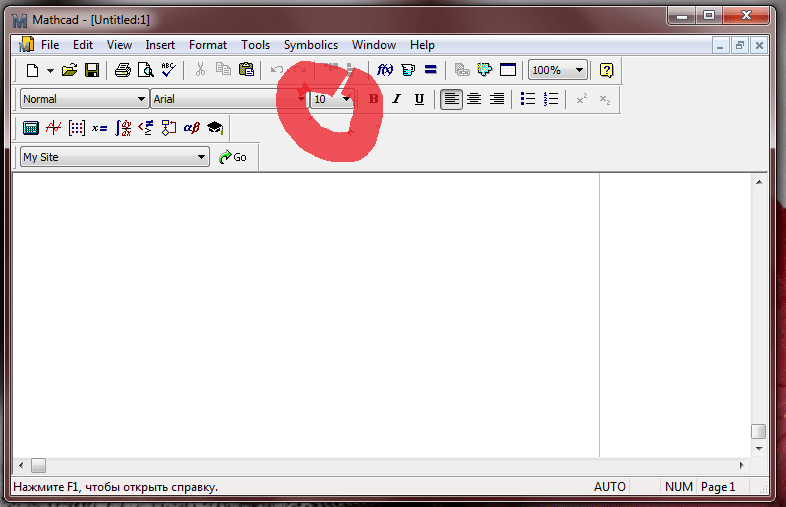Click the Open file folder icon
This screenshot has width=786, height=507.
pos(69,70)
